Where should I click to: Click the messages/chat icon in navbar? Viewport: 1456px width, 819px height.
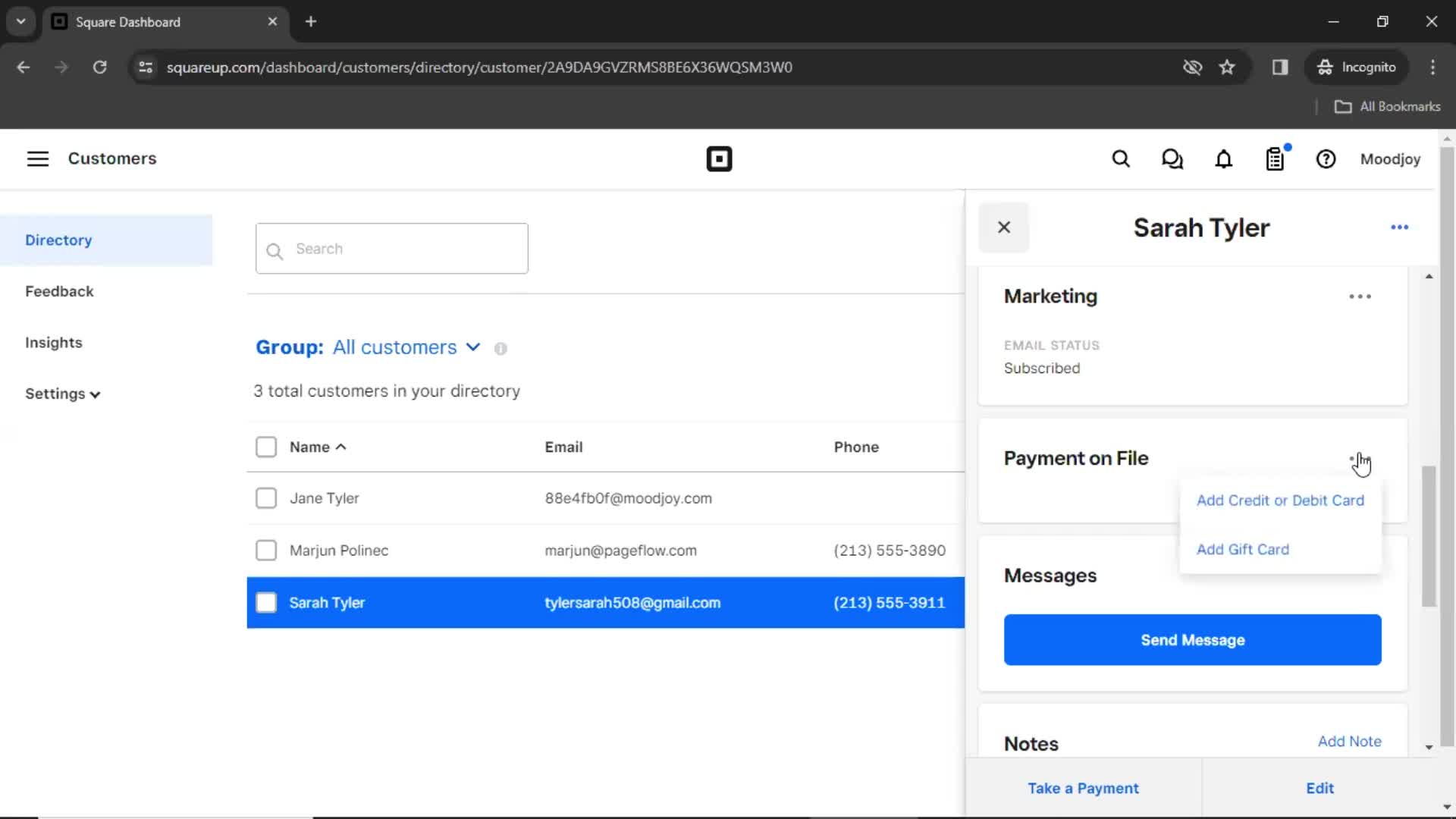[x=1173, y=159]
